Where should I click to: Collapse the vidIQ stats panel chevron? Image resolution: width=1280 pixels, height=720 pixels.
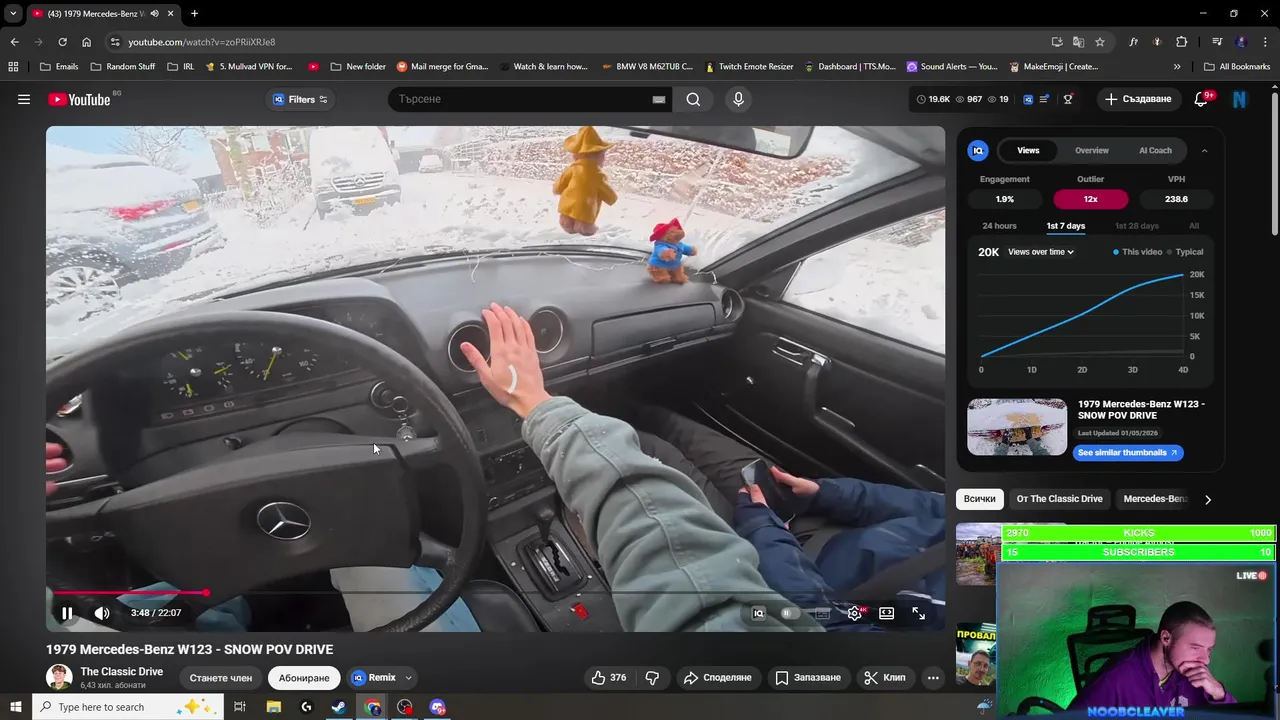coord(1204,150)
